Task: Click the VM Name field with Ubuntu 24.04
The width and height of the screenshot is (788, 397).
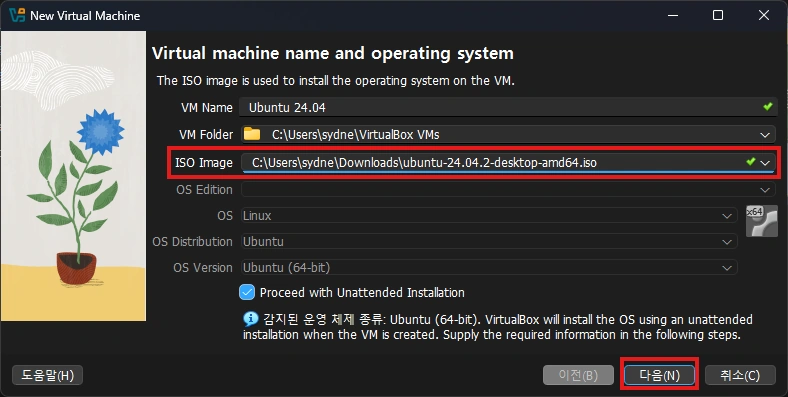Action: point(508,107)
